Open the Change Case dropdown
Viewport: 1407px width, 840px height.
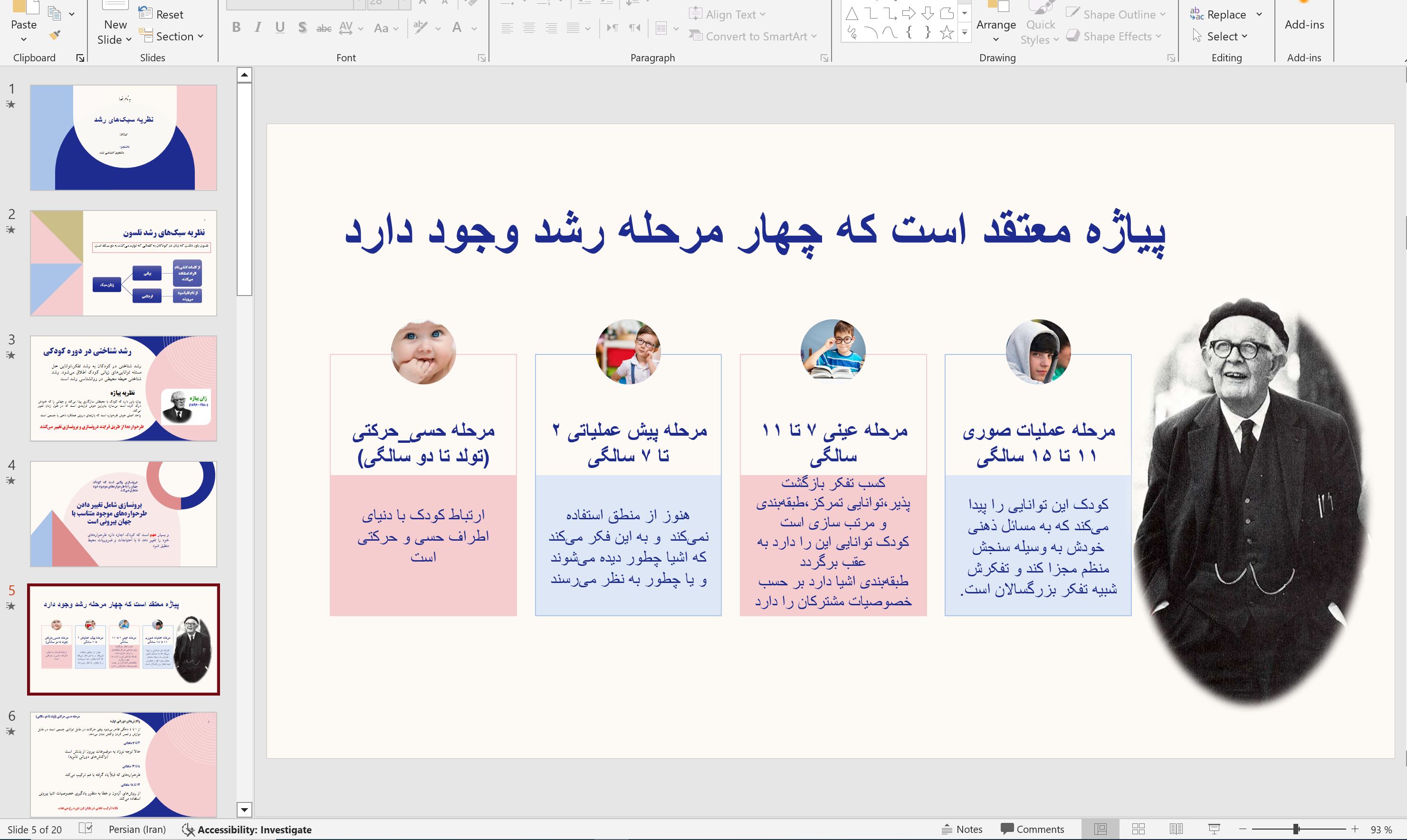tap(386, 28)
